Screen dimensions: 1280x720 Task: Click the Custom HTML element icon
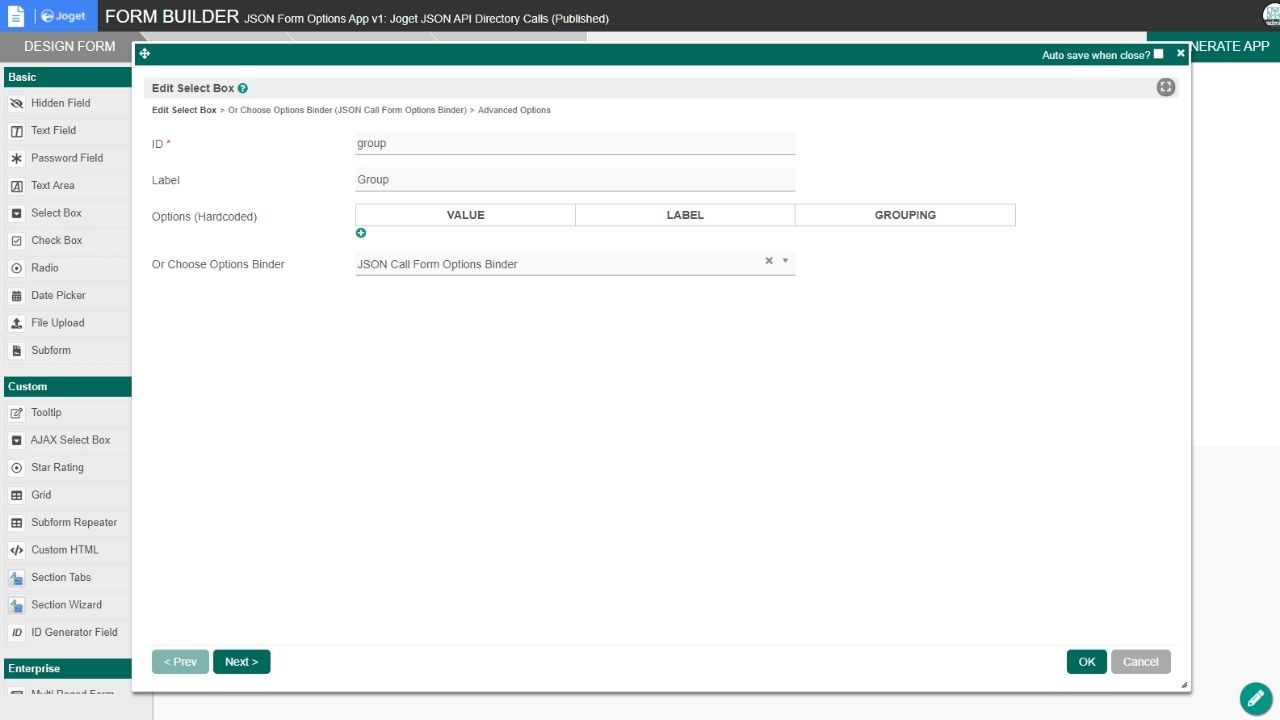(17, 550)
